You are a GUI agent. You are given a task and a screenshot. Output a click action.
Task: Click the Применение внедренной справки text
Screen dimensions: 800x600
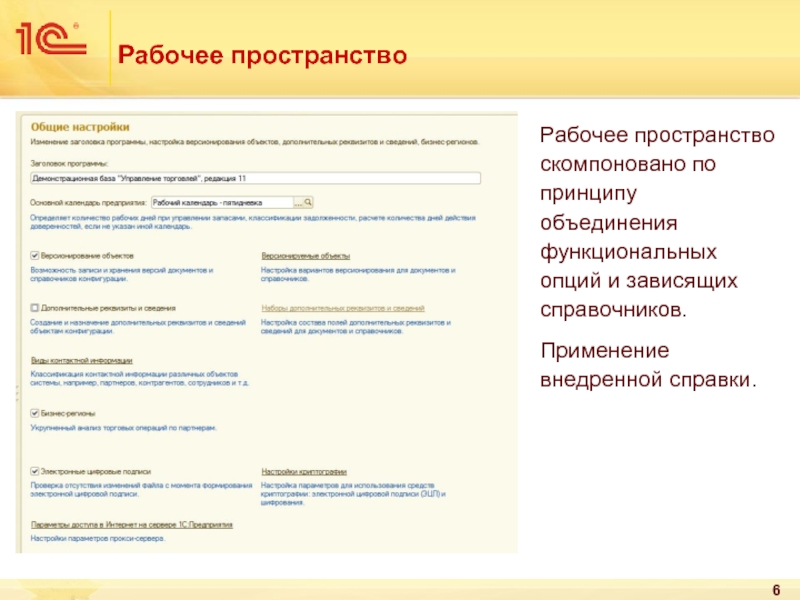click(649, 365)
